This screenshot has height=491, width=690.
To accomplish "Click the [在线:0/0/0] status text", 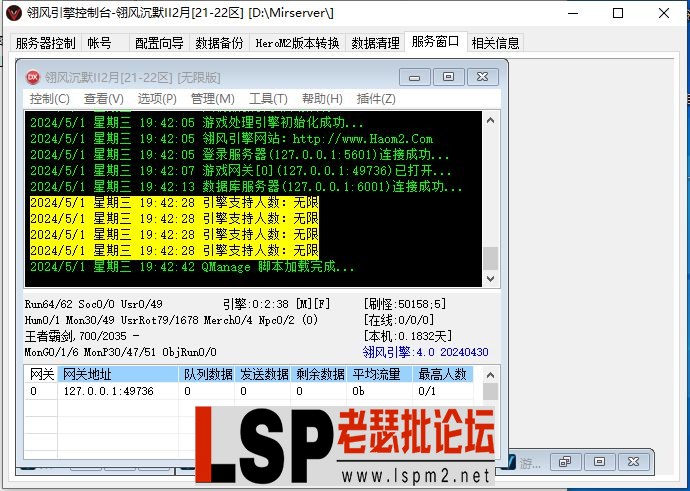I will (399, 320).
